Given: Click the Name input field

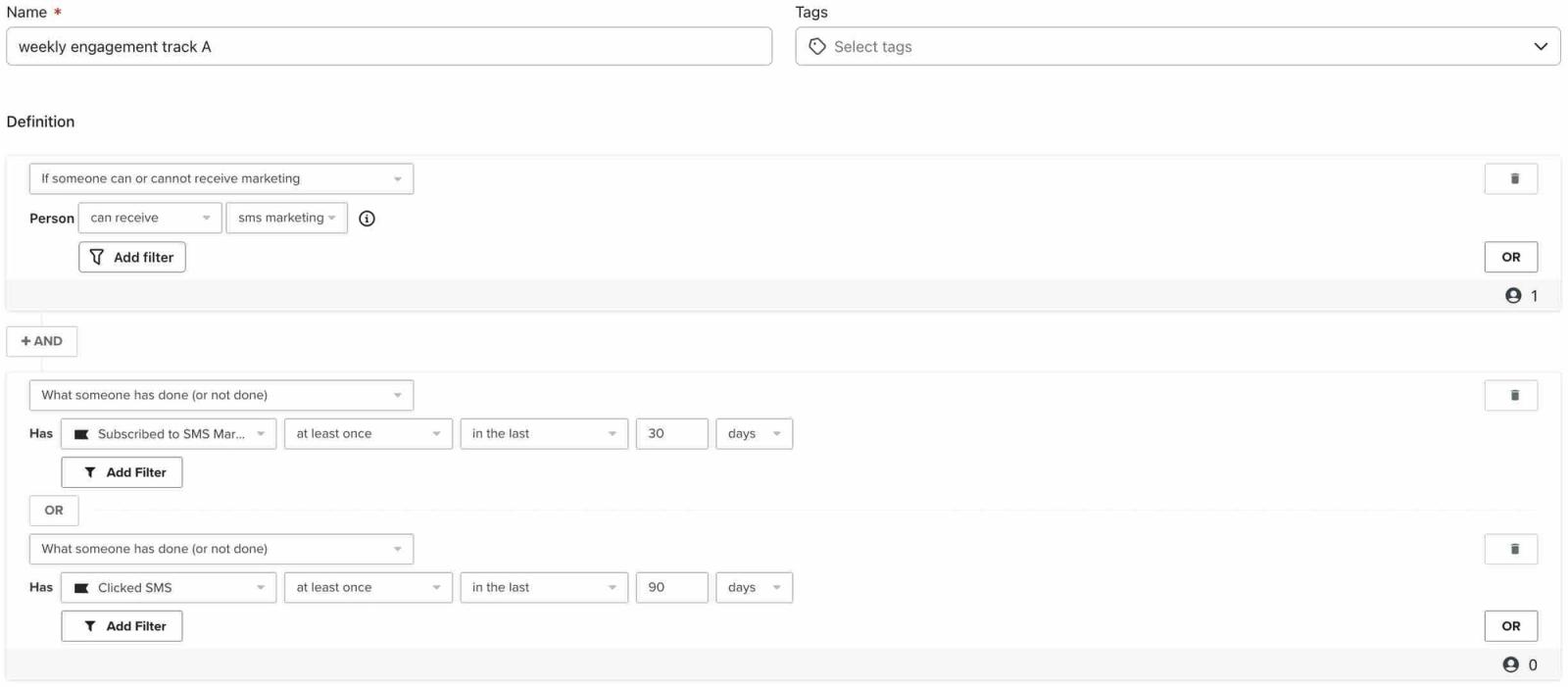Looking at the screenshot, I should 389,46.
